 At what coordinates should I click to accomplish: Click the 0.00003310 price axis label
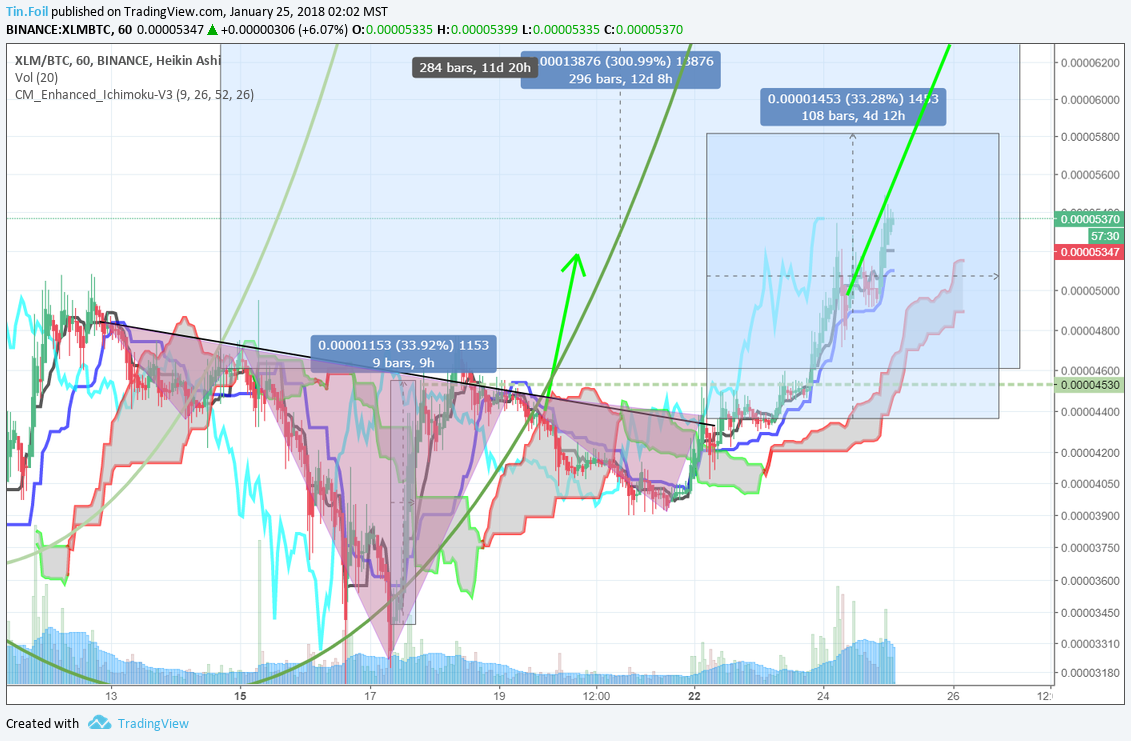pyautogui.click(x=1090, y=643)
